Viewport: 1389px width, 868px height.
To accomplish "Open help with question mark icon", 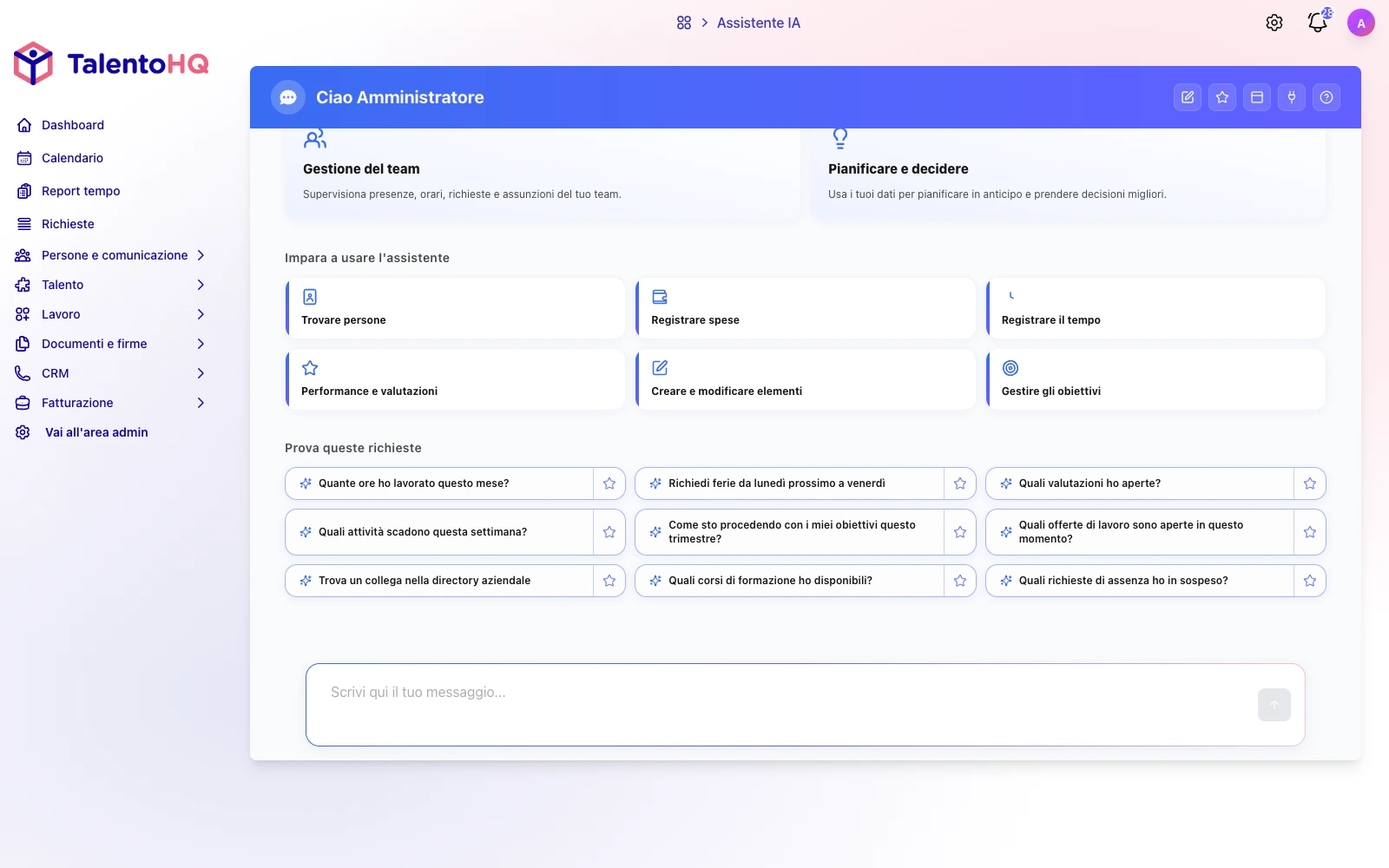I will click(1326, 97).
